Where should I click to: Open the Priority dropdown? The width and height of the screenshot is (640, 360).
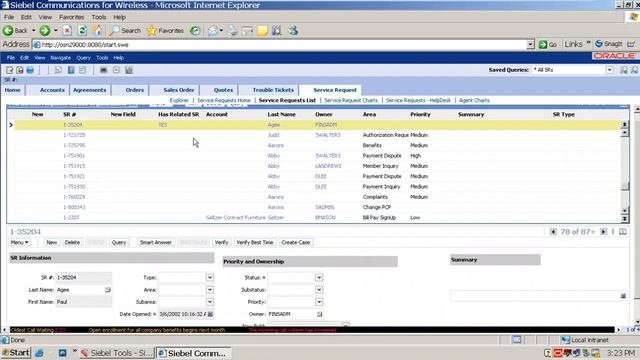click(319, 302)
